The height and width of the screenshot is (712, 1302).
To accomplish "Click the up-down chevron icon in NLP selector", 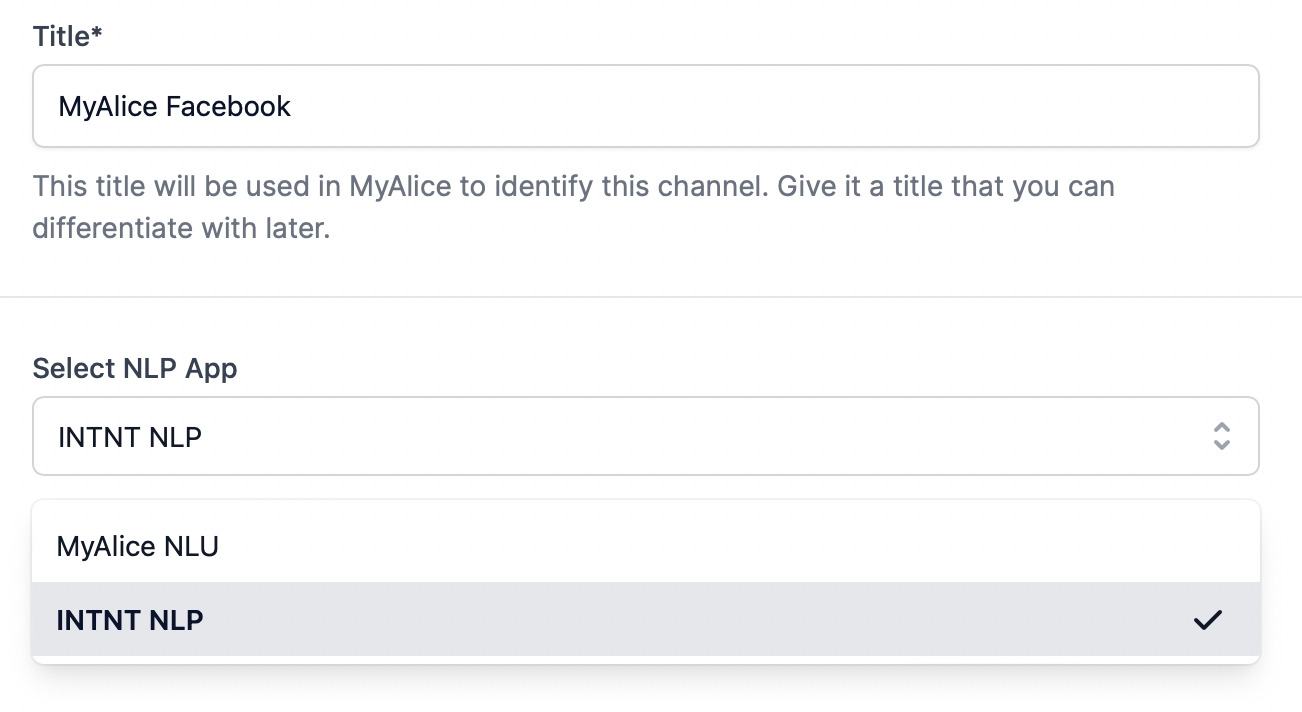I will tap(1221, 436).
